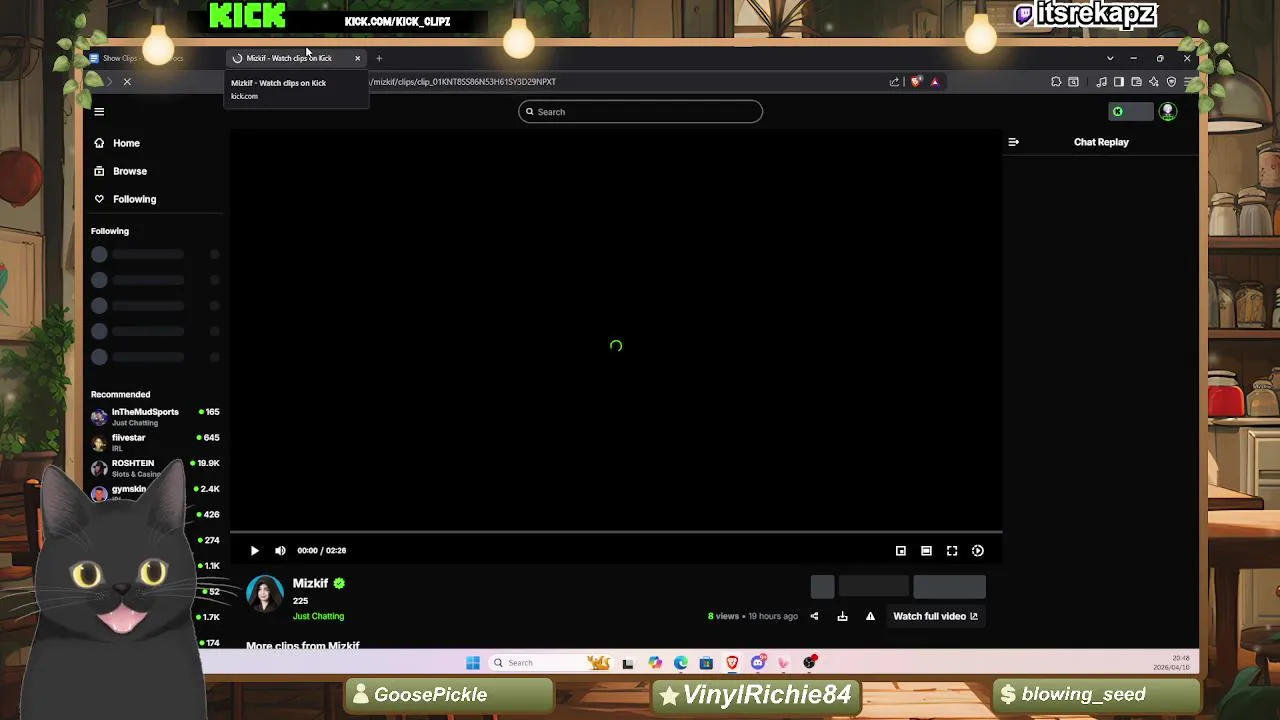Screen dimensions: 1280x720
Task: Open a new browser tab
Action: pos(379,58)
